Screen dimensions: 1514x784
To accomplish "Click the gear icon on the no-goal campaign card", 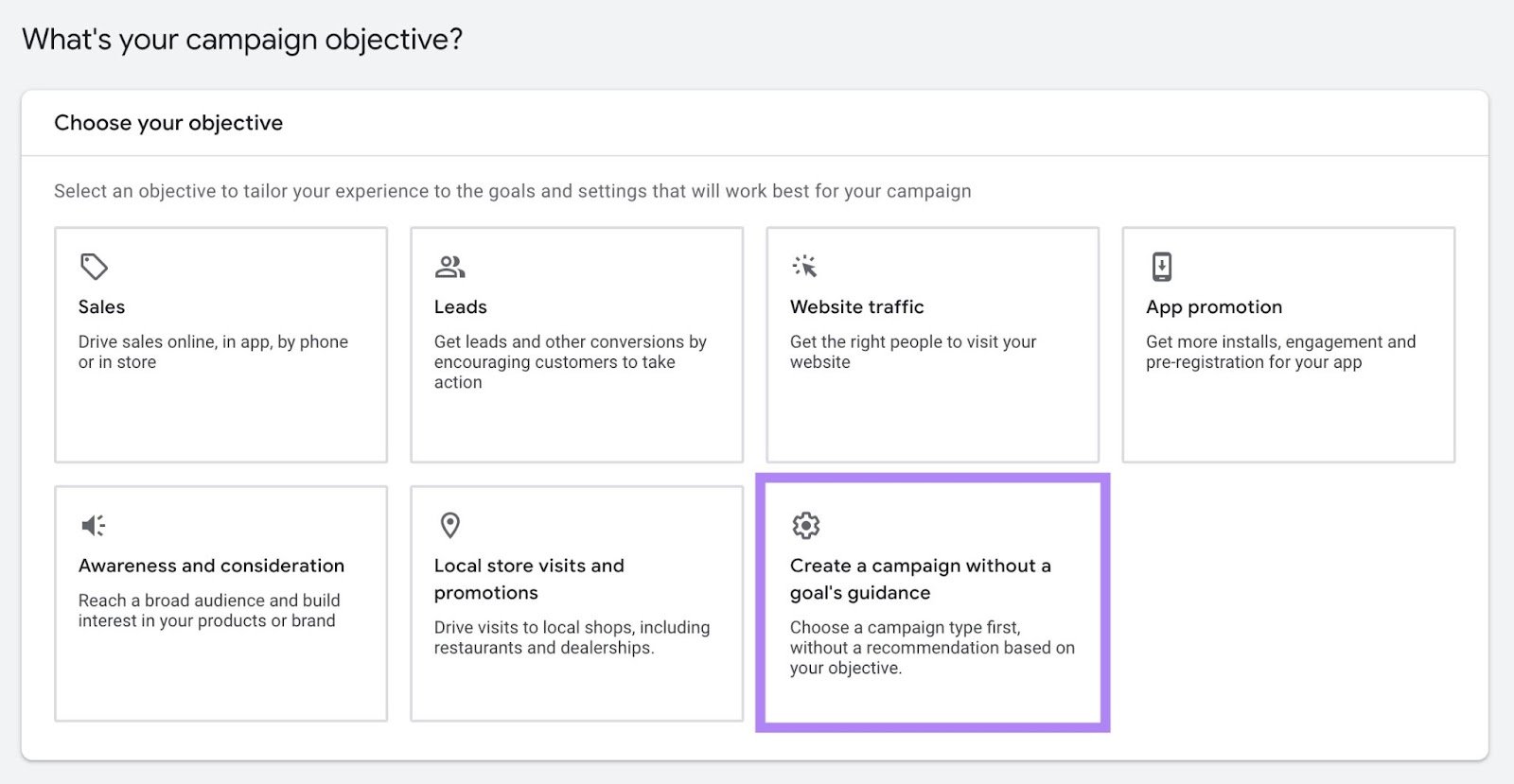I will pos(805,525).
